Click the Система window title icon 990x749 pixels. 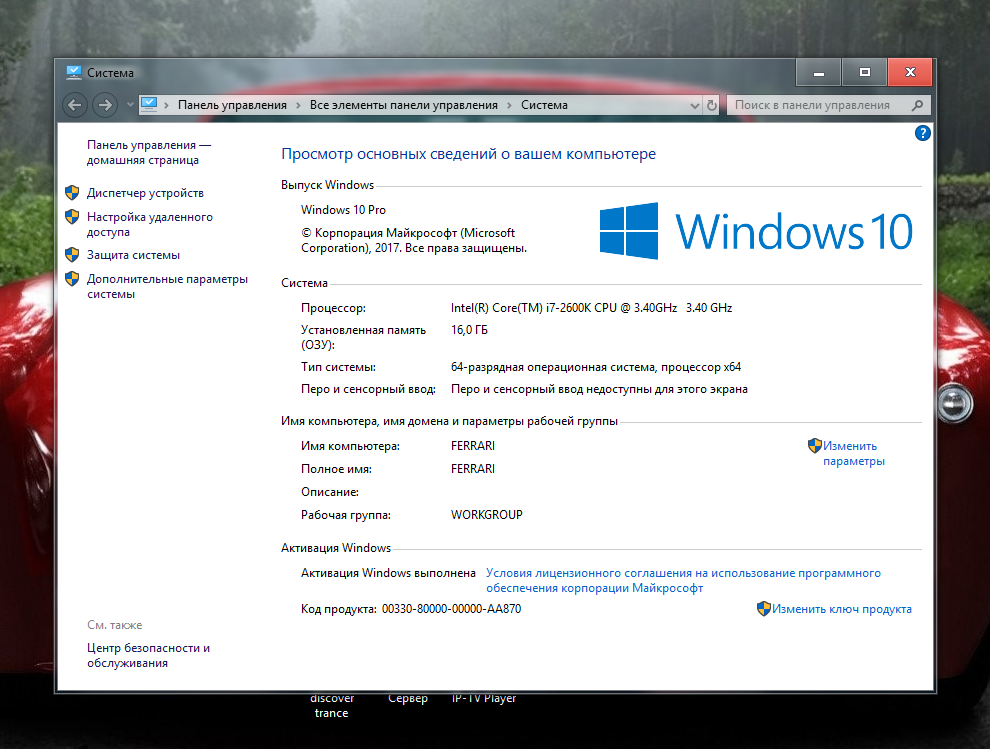pyautogui.click(x=74, y=73)
